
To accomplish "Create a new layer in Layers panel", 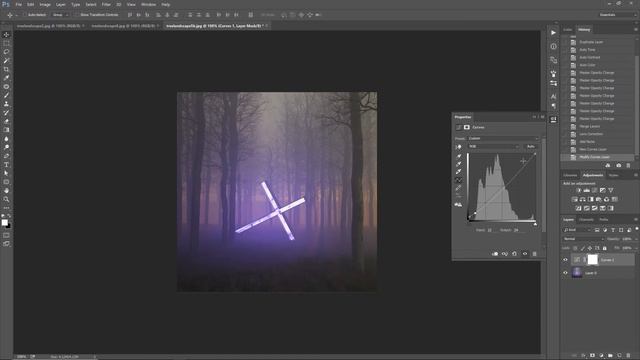I will coord(619,356).
